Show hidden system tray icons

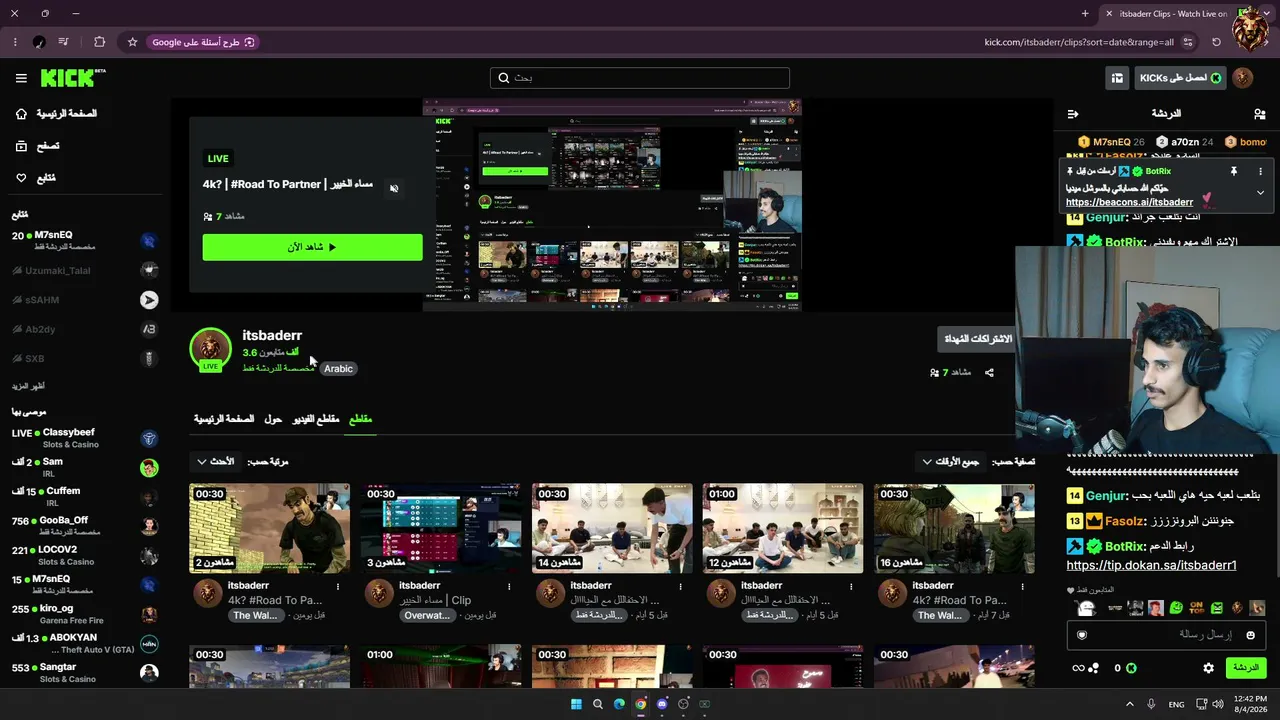[x=1130, y=704]
